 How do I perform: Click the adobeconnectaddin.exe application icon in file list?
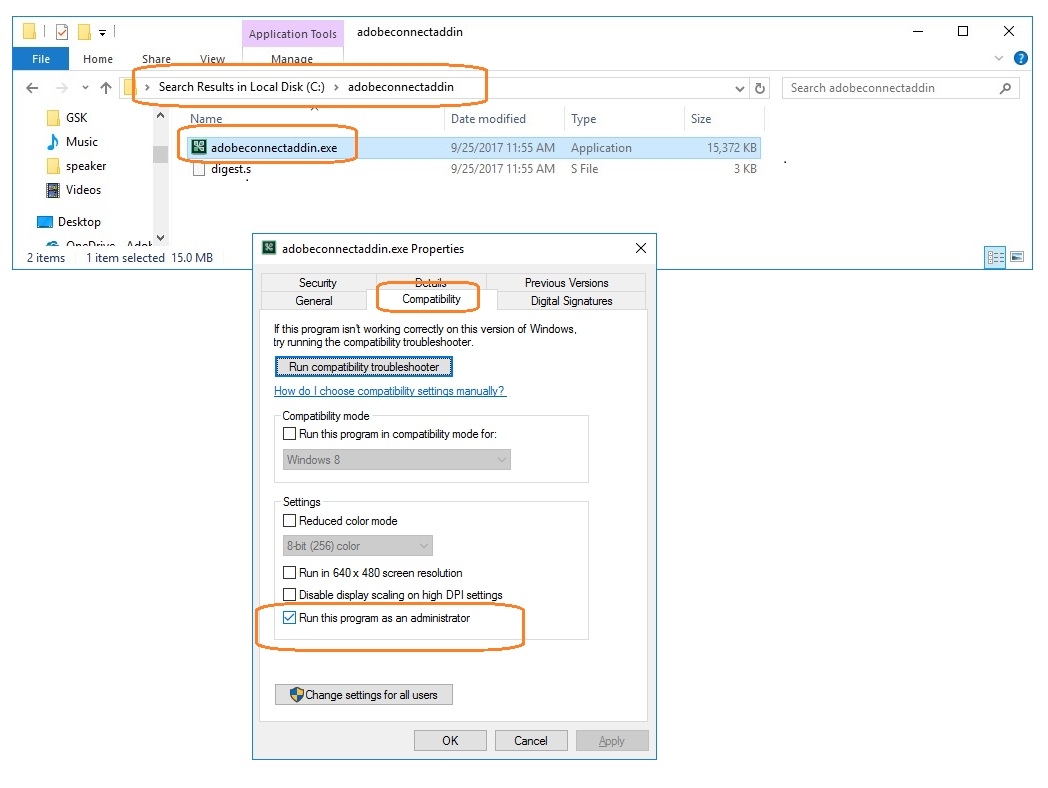pyautogui.click(x=199, y=147)
